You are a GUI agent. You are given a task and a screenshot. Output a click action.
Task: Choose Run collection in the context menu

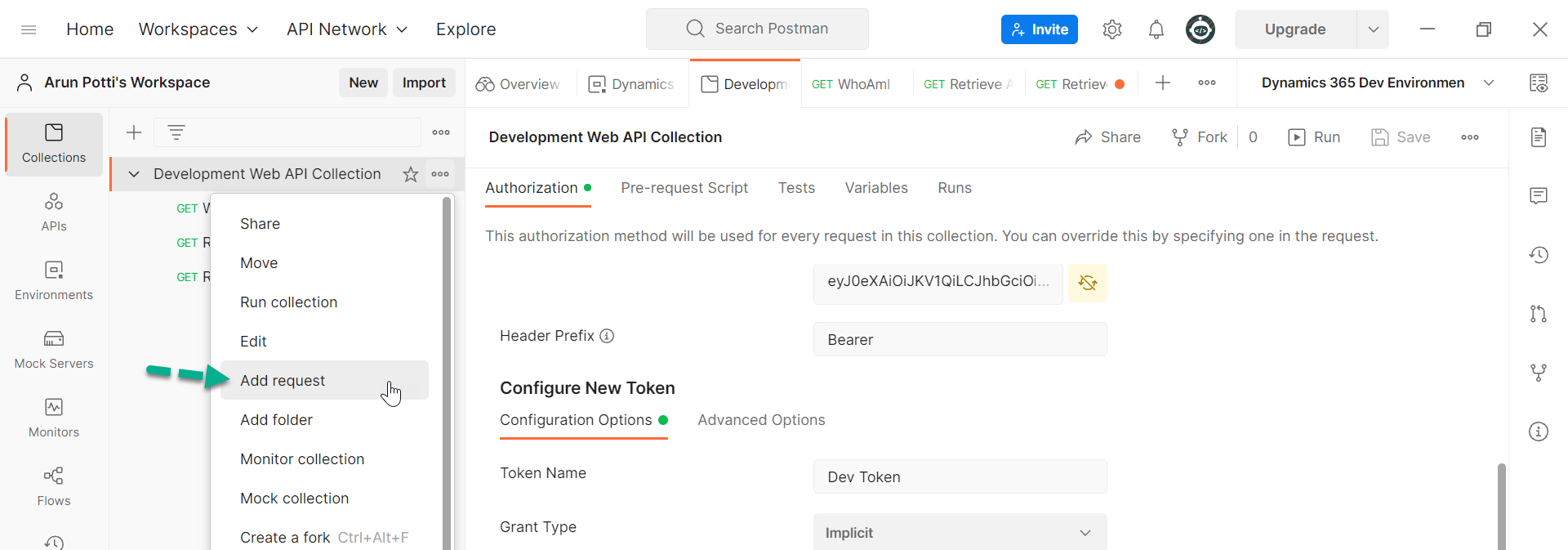[x=288, y=302]
